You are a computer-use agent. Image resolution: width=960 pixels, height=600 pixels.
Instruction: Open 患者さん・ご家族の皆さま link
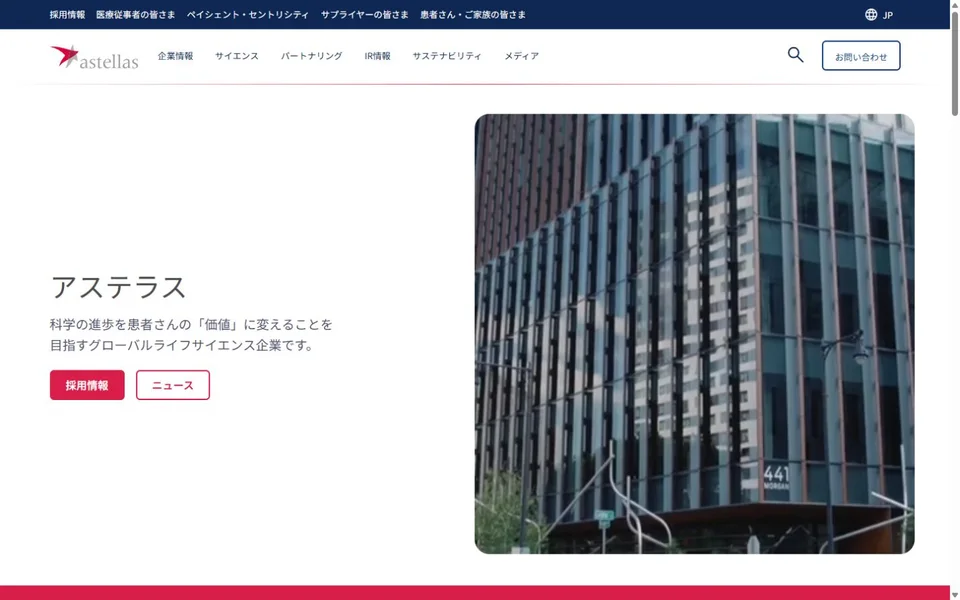pos(473,15)
